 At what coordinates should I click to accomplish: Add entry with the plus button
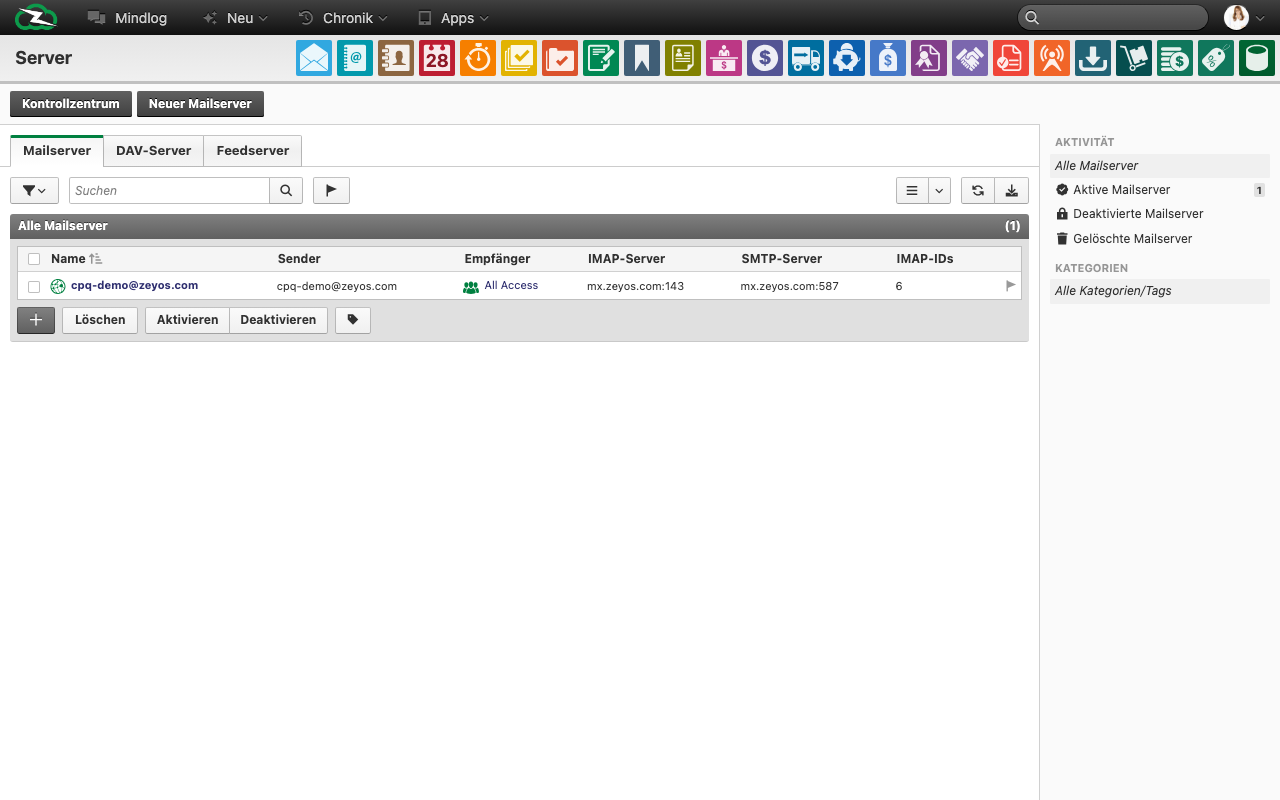pyautogui.click(x=36, y=320)
